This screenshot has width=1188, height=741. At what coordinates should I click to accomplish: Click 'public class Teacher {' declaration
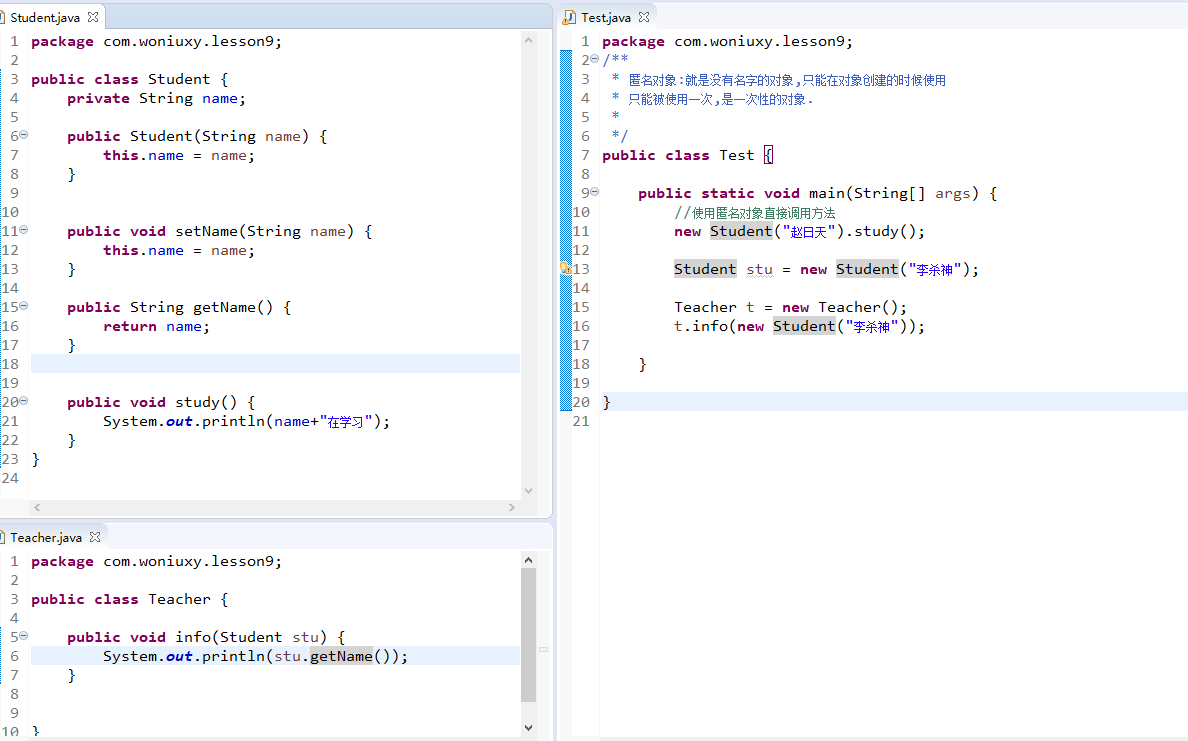130,599
